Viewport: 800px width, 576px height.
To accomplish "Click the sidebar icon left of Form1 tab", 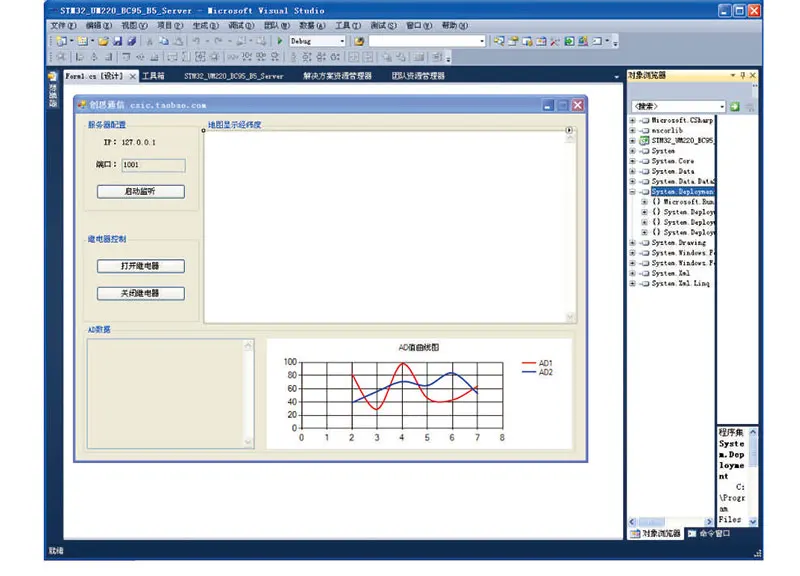I will tap(52, 77).
